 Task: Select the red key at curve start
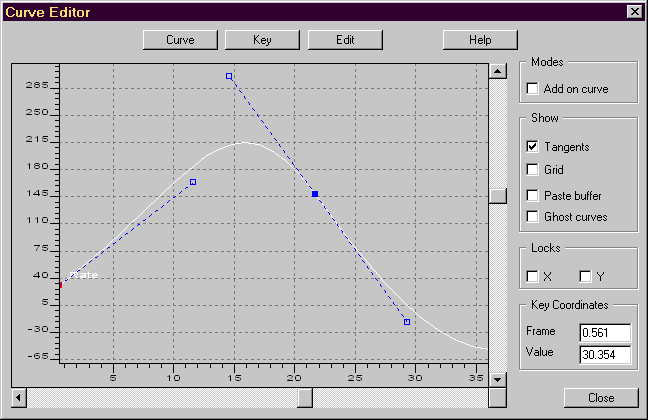tap(61, 285)
